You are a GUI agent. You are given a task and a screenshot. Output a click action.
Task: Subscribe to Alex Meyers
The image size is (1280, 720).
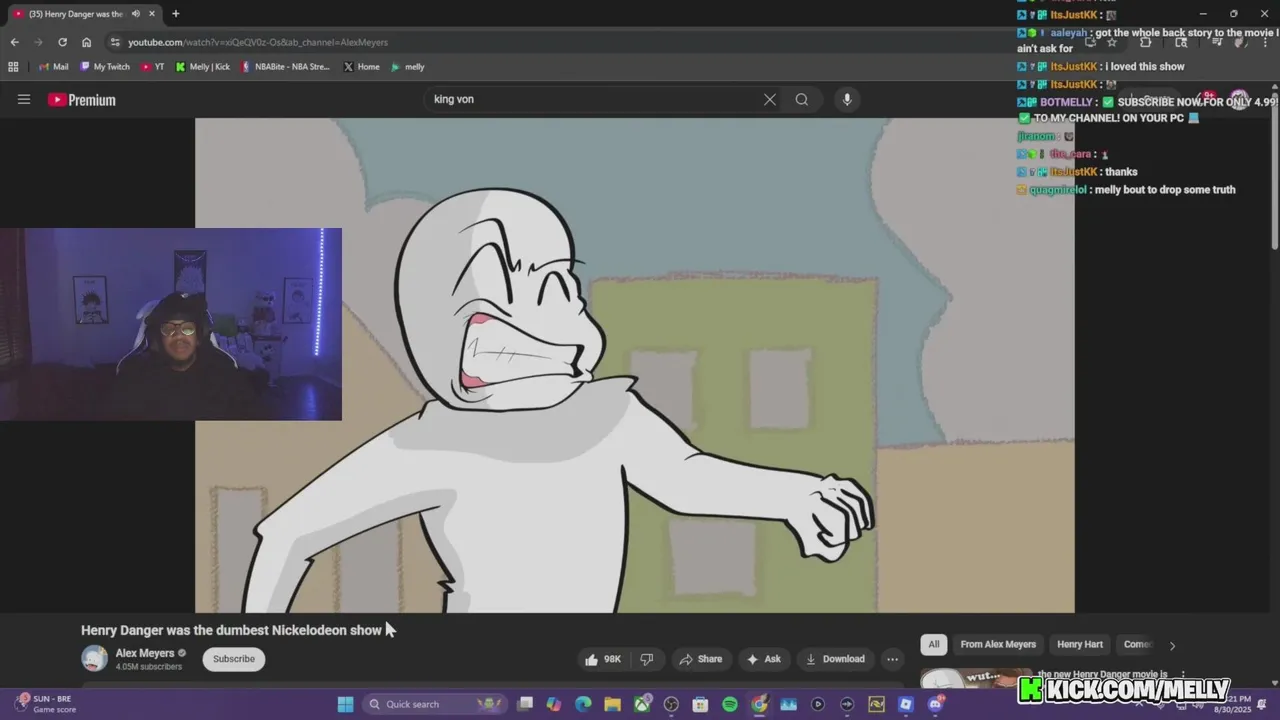(x=233, y=659)
